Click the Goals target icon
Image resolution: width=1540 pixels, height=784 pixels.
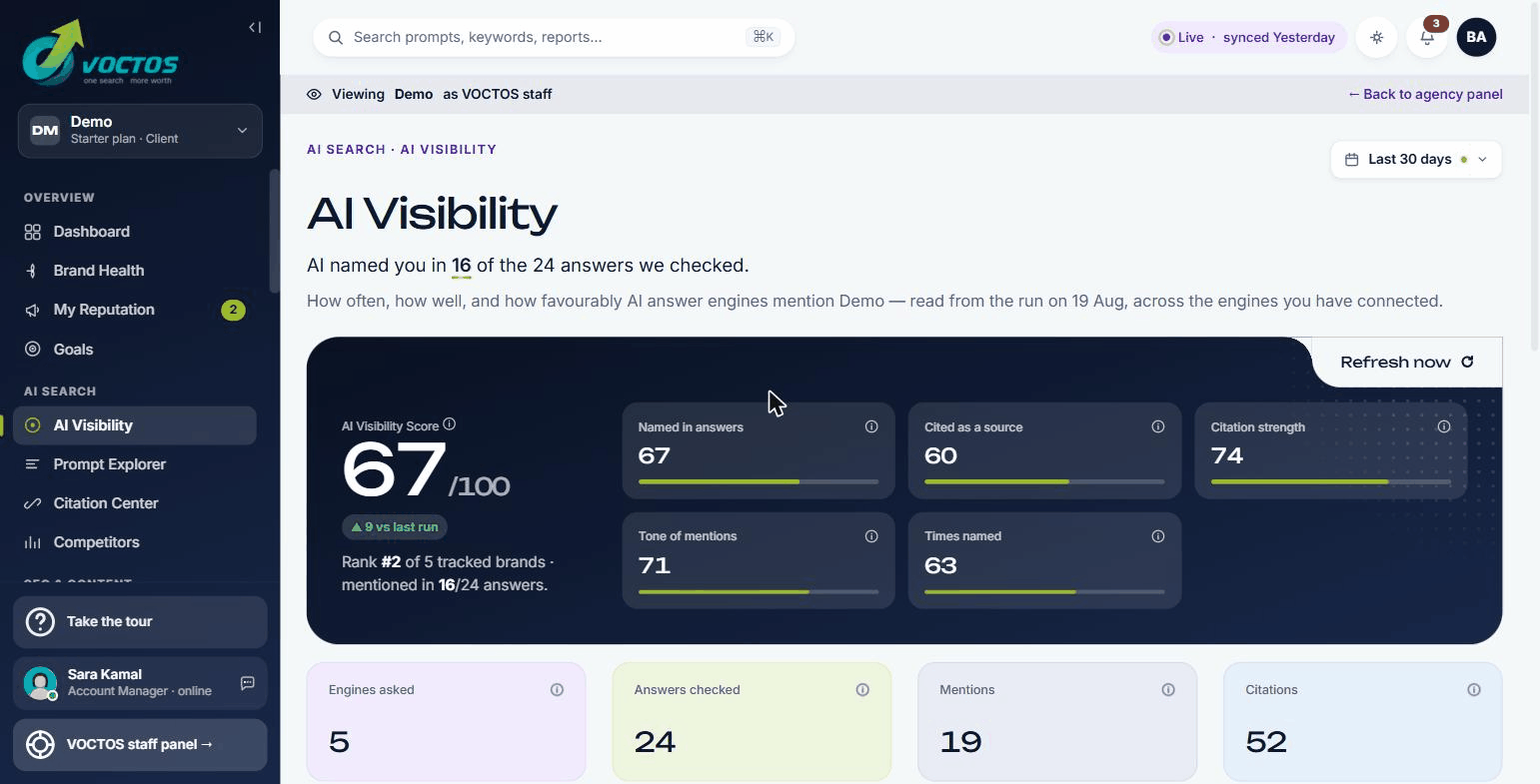pyautogui.click(x=33, y=350)
